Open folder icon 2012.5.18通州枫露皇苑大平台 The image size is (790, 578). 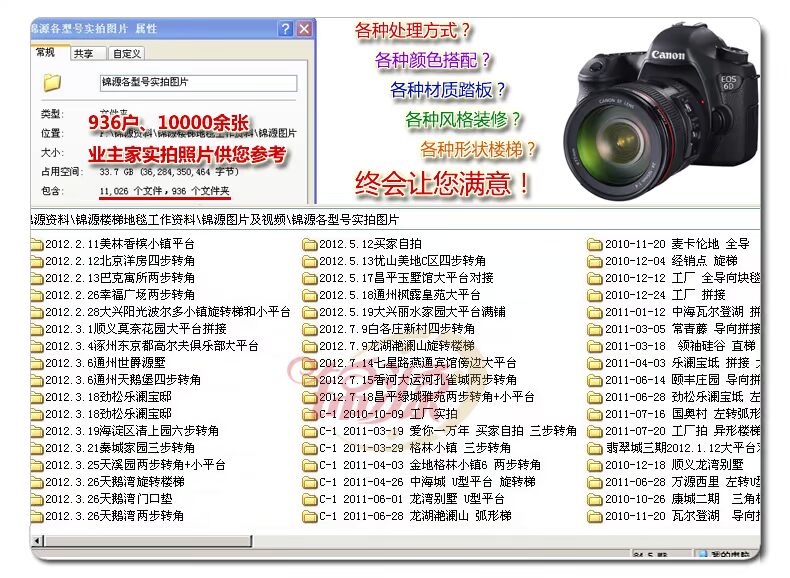coord(309,296)
